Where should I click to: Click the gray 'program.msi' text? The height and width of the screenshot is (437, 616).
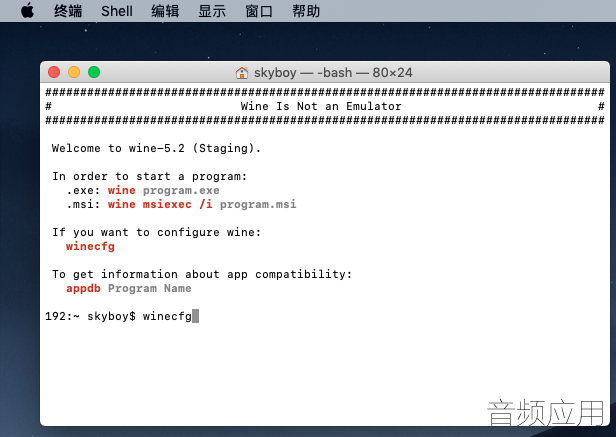coord(258,204)
